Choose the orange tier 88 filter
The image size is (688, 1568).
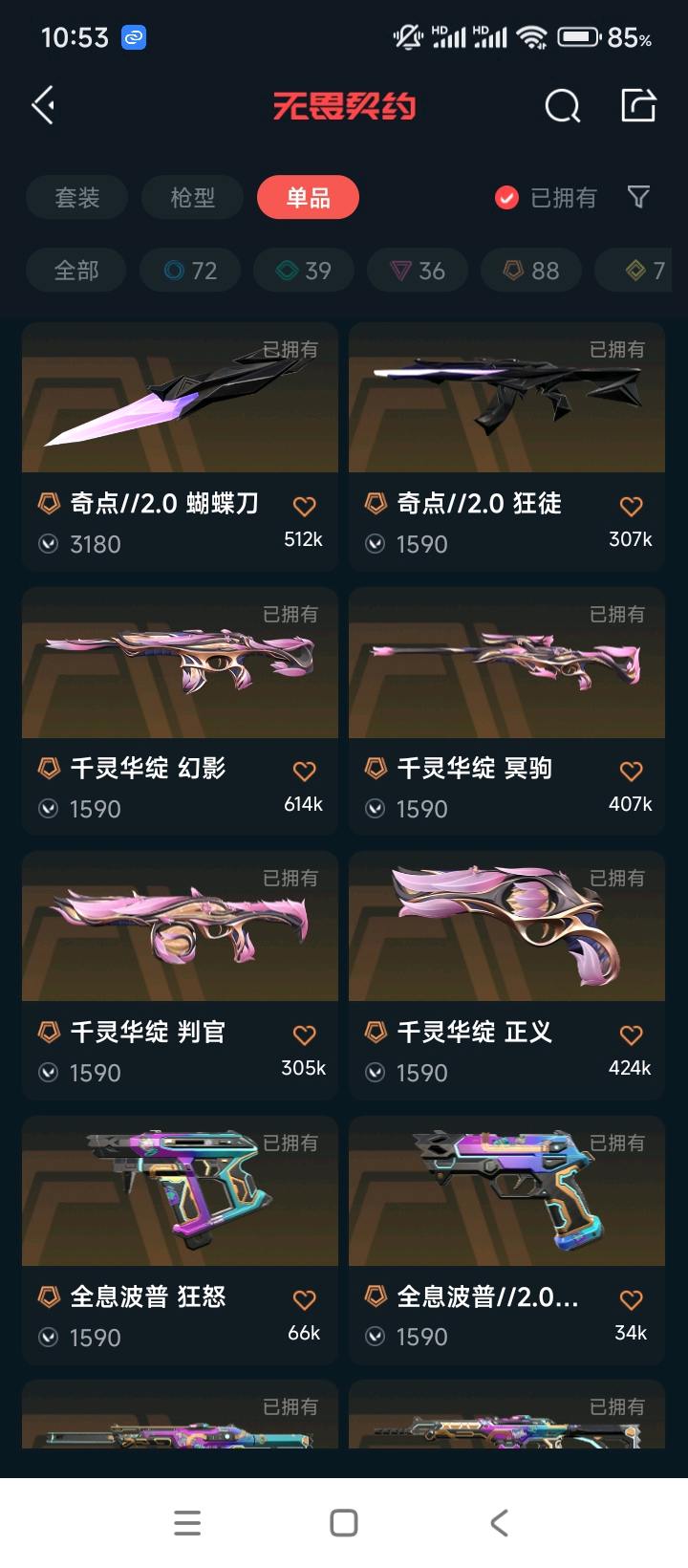pyautogui.click(x=531, y=271)
